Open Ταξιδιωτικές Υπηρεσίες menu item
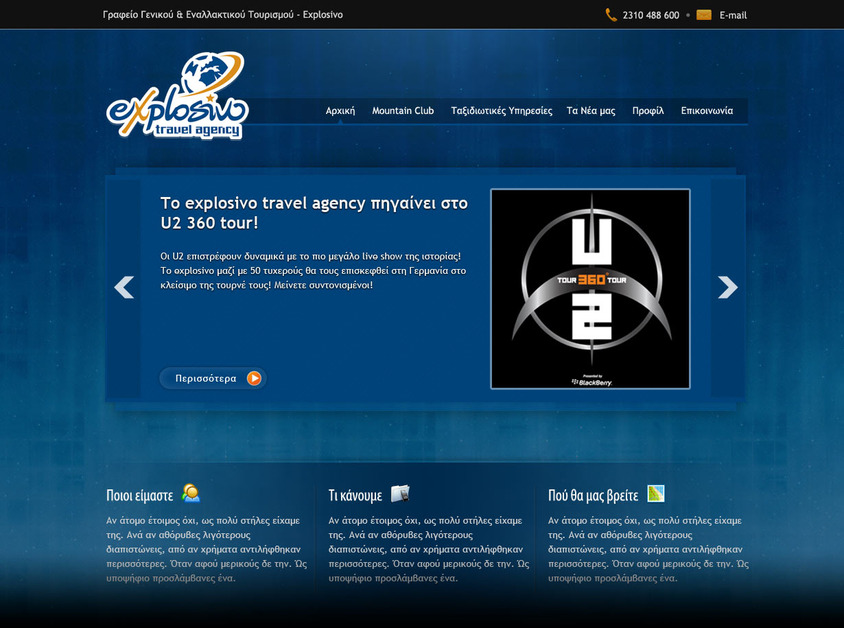The width and height of the screenshot is (844, 628). 501,110
